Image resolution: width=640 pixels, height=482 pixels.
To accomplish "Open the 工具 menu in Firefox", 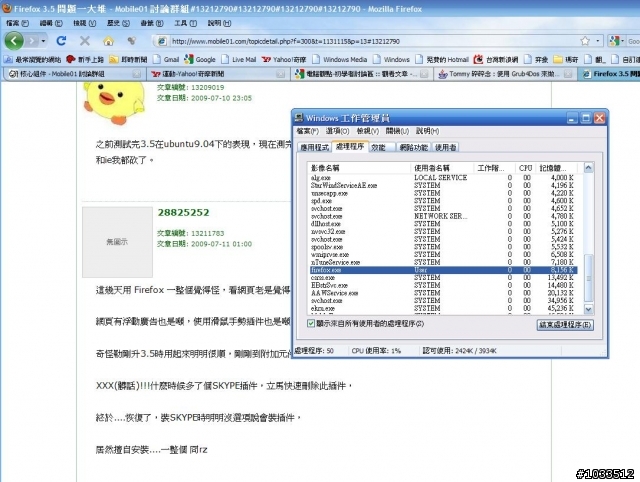I will (x=185, y=23).
